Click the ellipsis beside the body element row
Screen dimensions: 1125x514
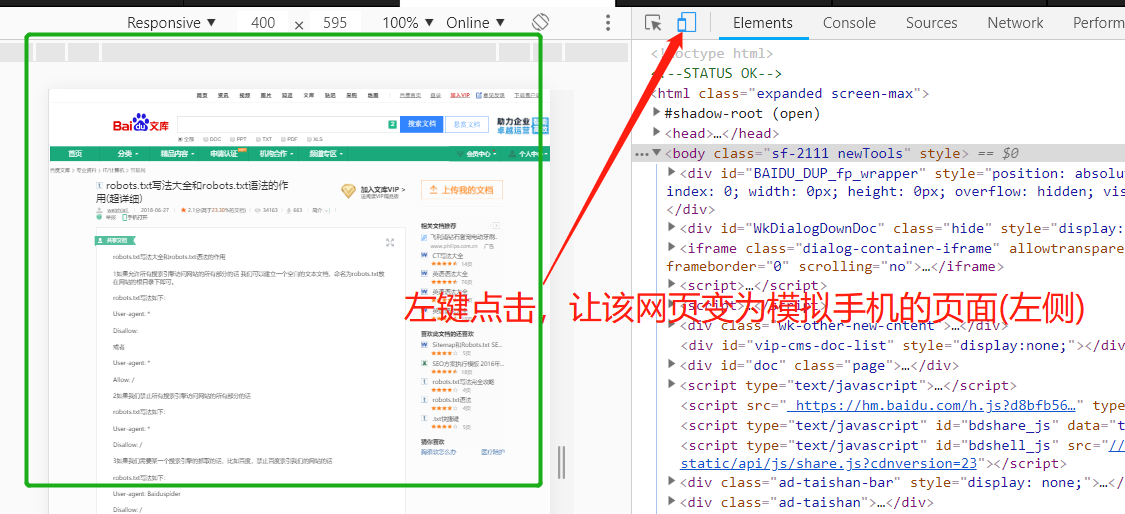click(641, 153)
